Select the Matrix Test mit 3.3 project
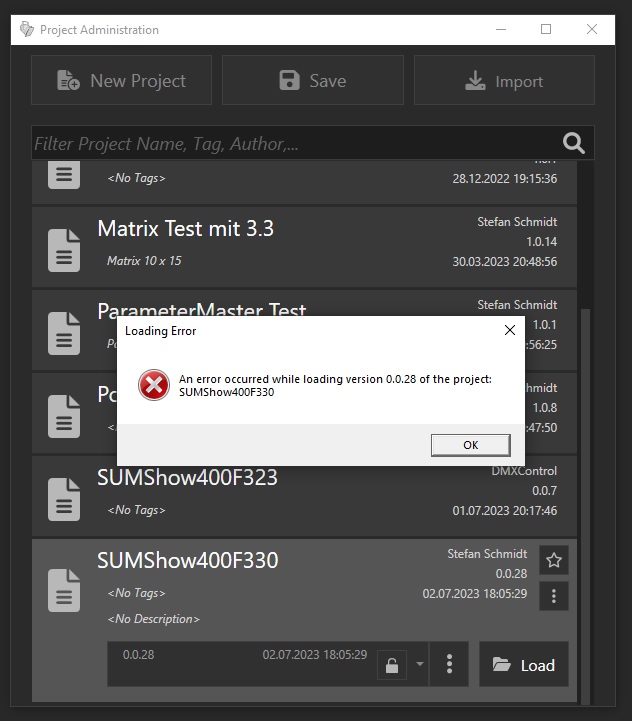The image size is (632, 721). coord(300,244)
